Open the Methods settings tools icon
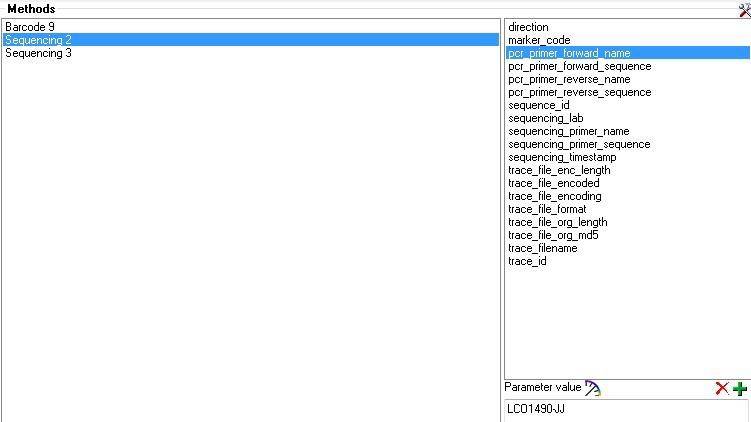 point(743,10)
